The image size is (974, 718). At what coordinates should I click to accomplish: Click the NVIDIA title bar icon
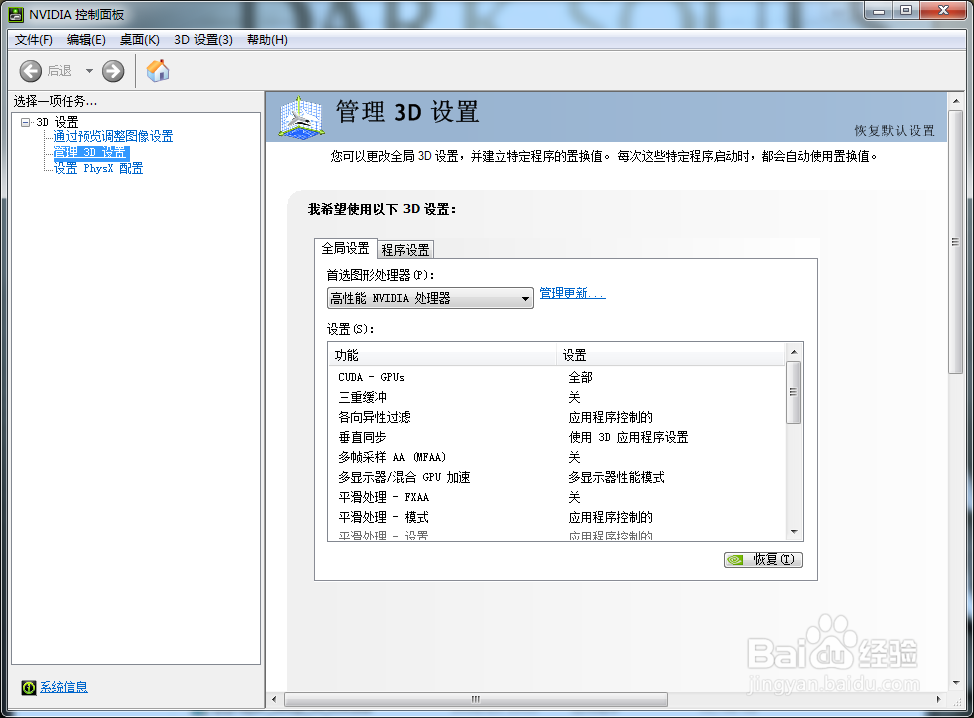(x=16, y=14)
